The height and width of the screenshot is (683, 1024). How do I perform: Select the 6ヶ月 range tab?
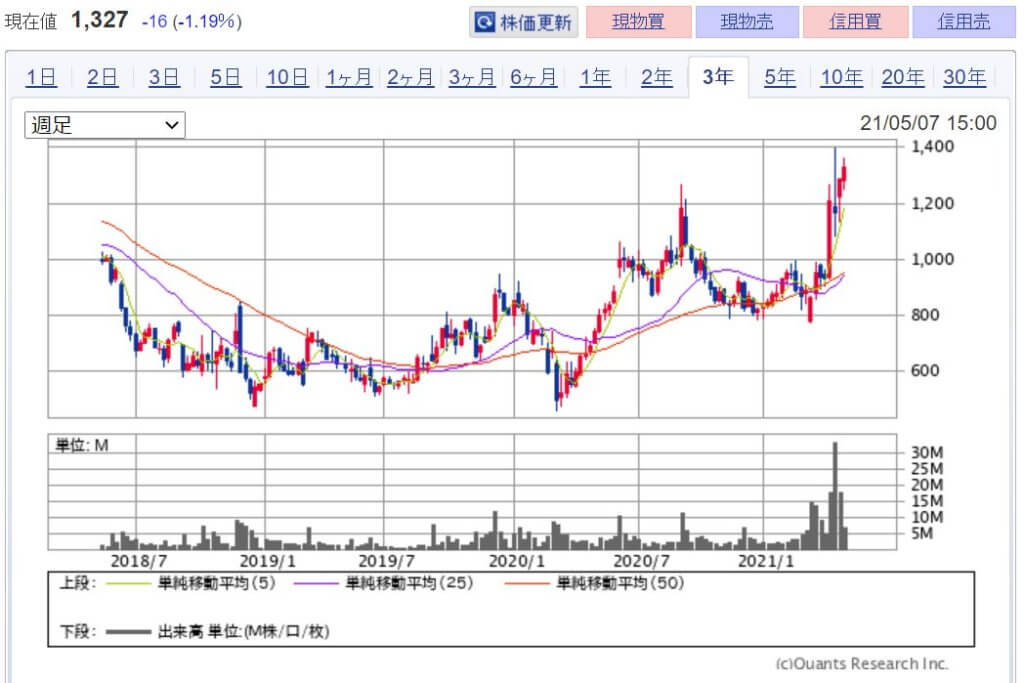(533, 78)
